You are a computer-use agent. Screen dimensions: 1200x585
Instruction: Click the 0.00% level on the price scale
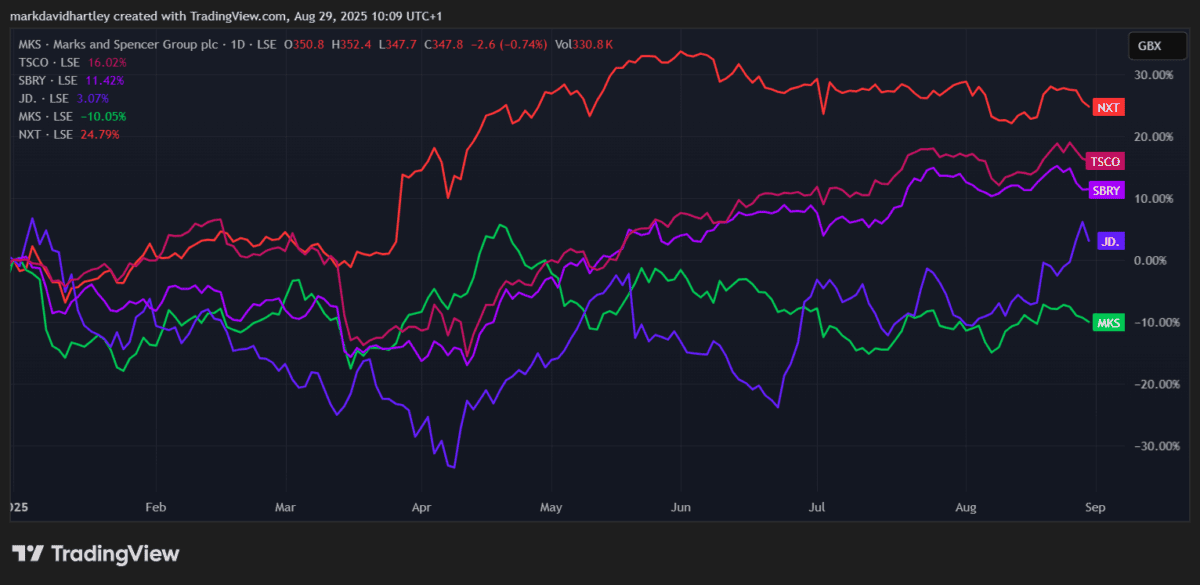(1153, 261)
